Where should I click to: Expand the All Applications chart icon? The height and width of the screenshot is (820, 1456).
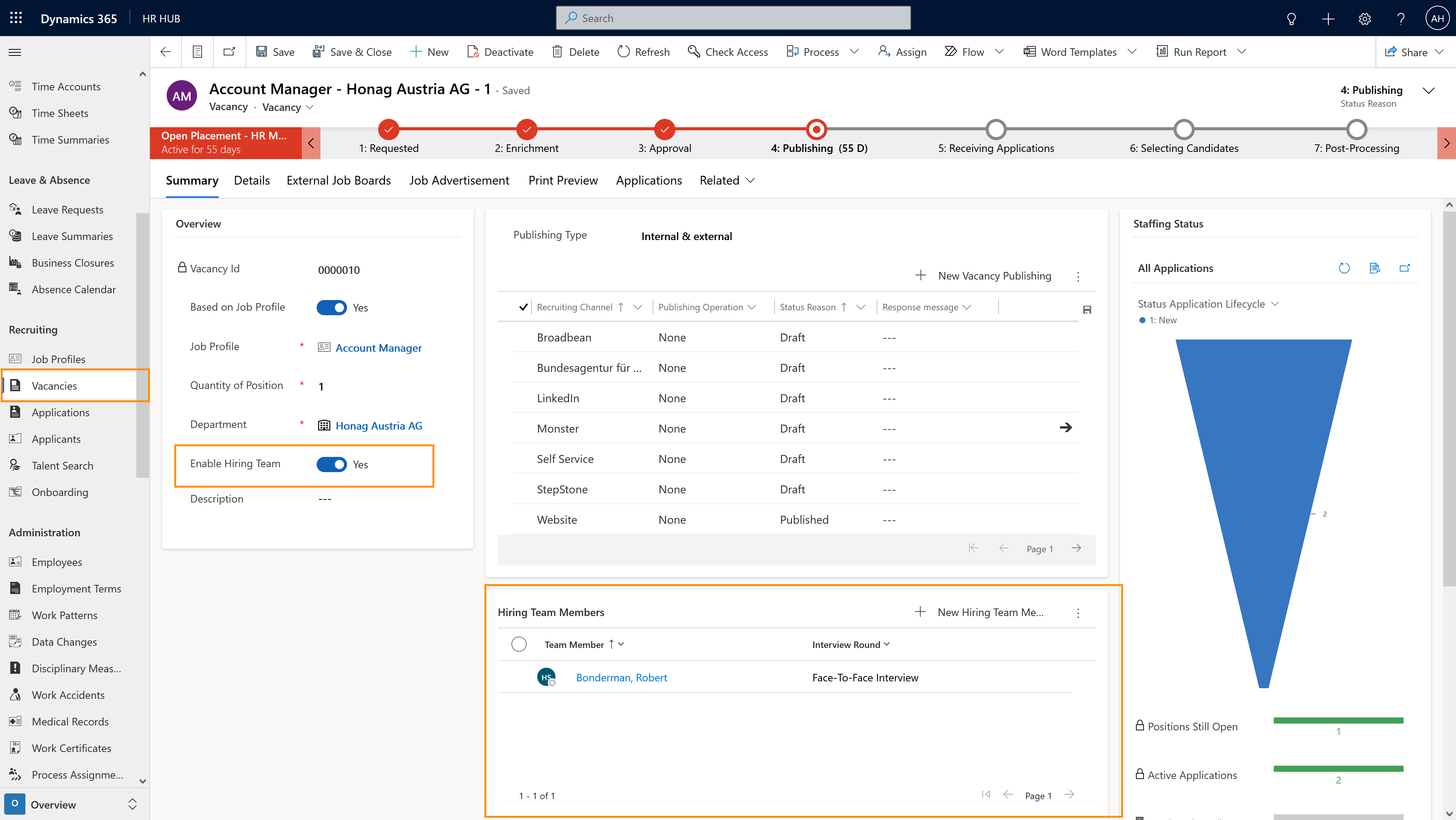click(x=1405, y=268)
